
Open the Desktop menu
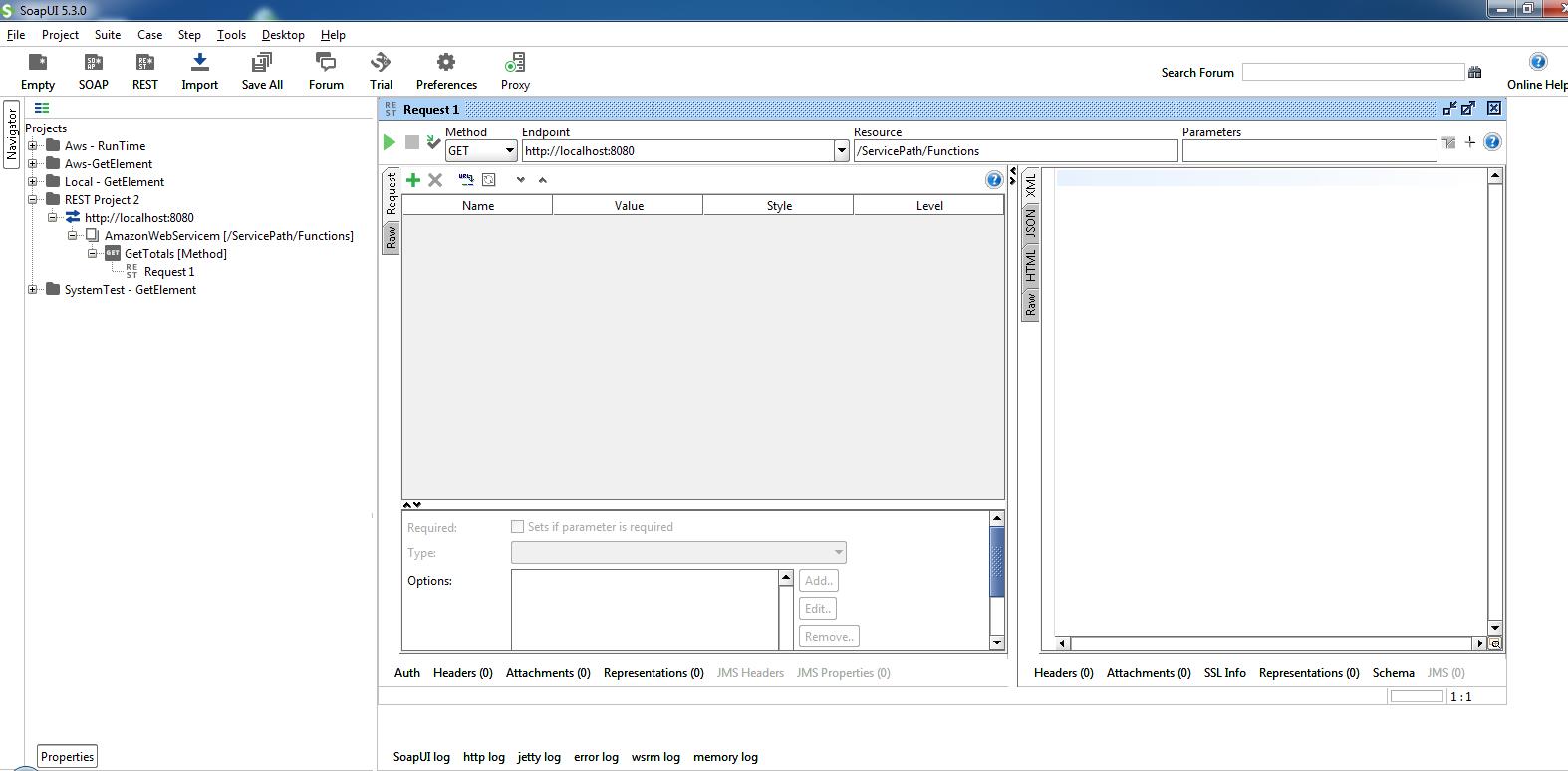(x=283, y=34)
